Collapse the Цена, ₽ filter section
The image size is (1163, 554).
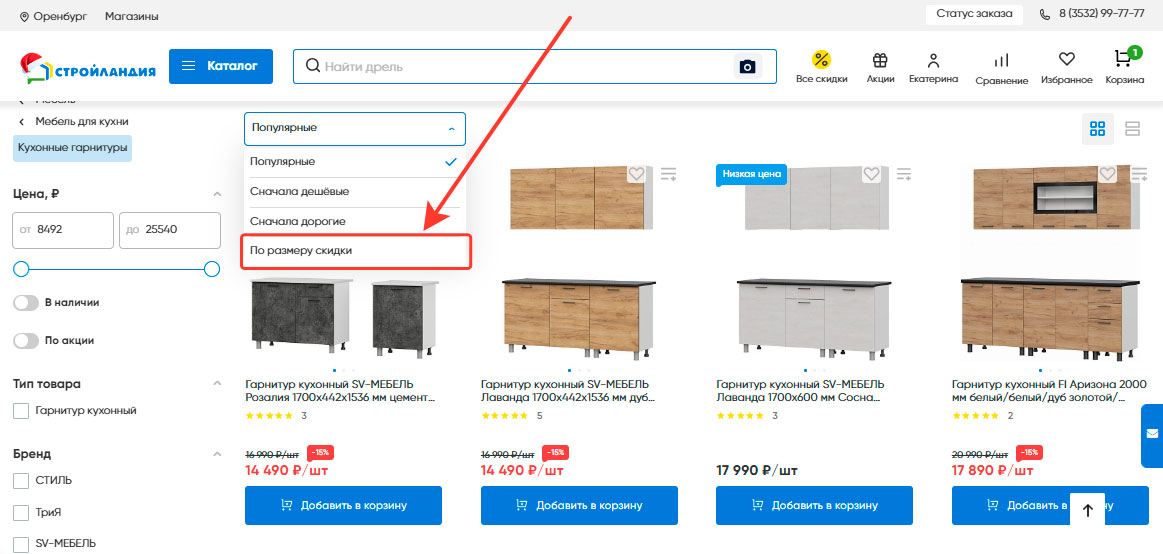[x=217, y=194]
